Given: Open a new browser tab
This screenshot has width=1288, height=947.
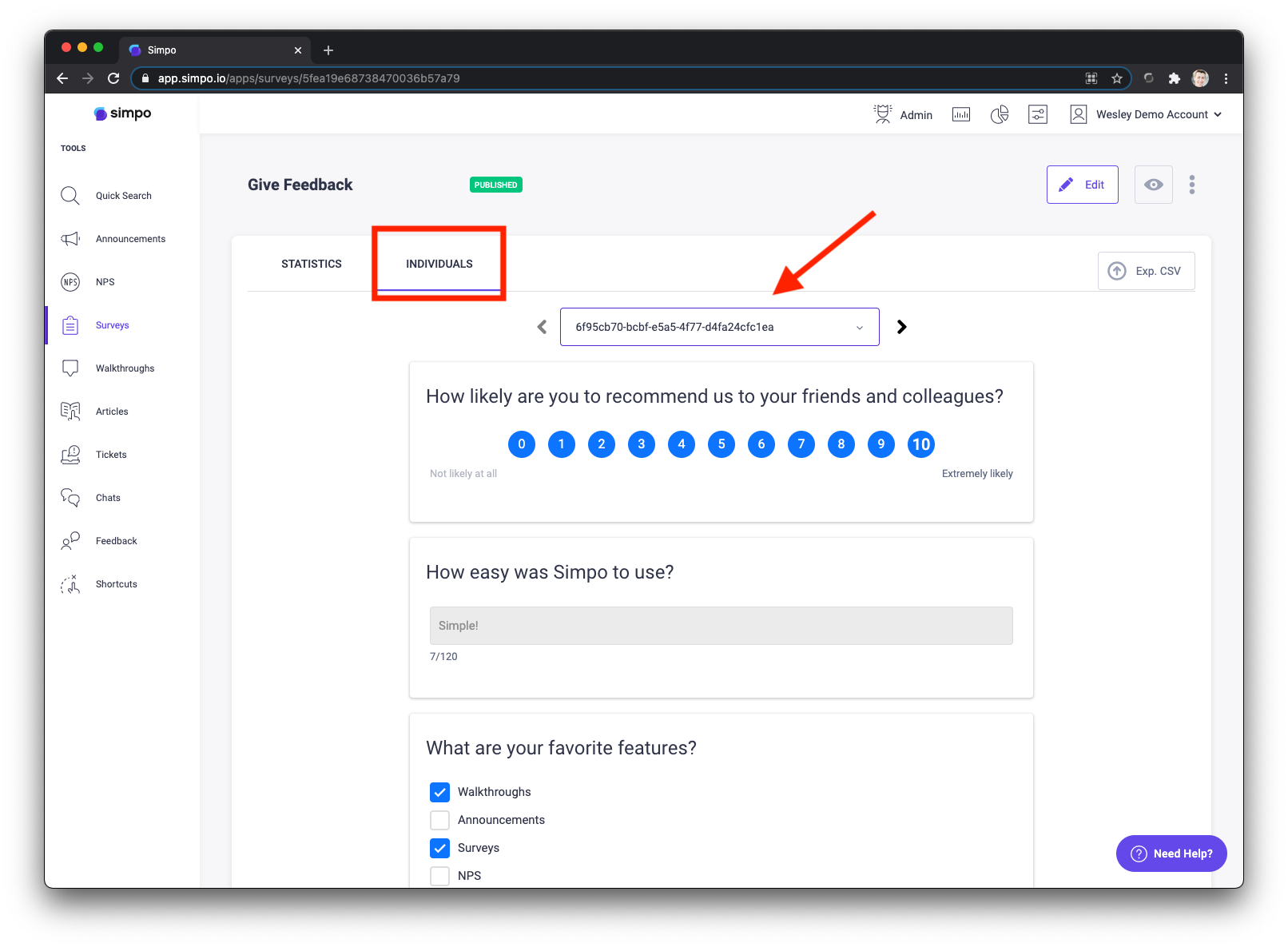Looking at the screenshot, I should click(328, 50).
